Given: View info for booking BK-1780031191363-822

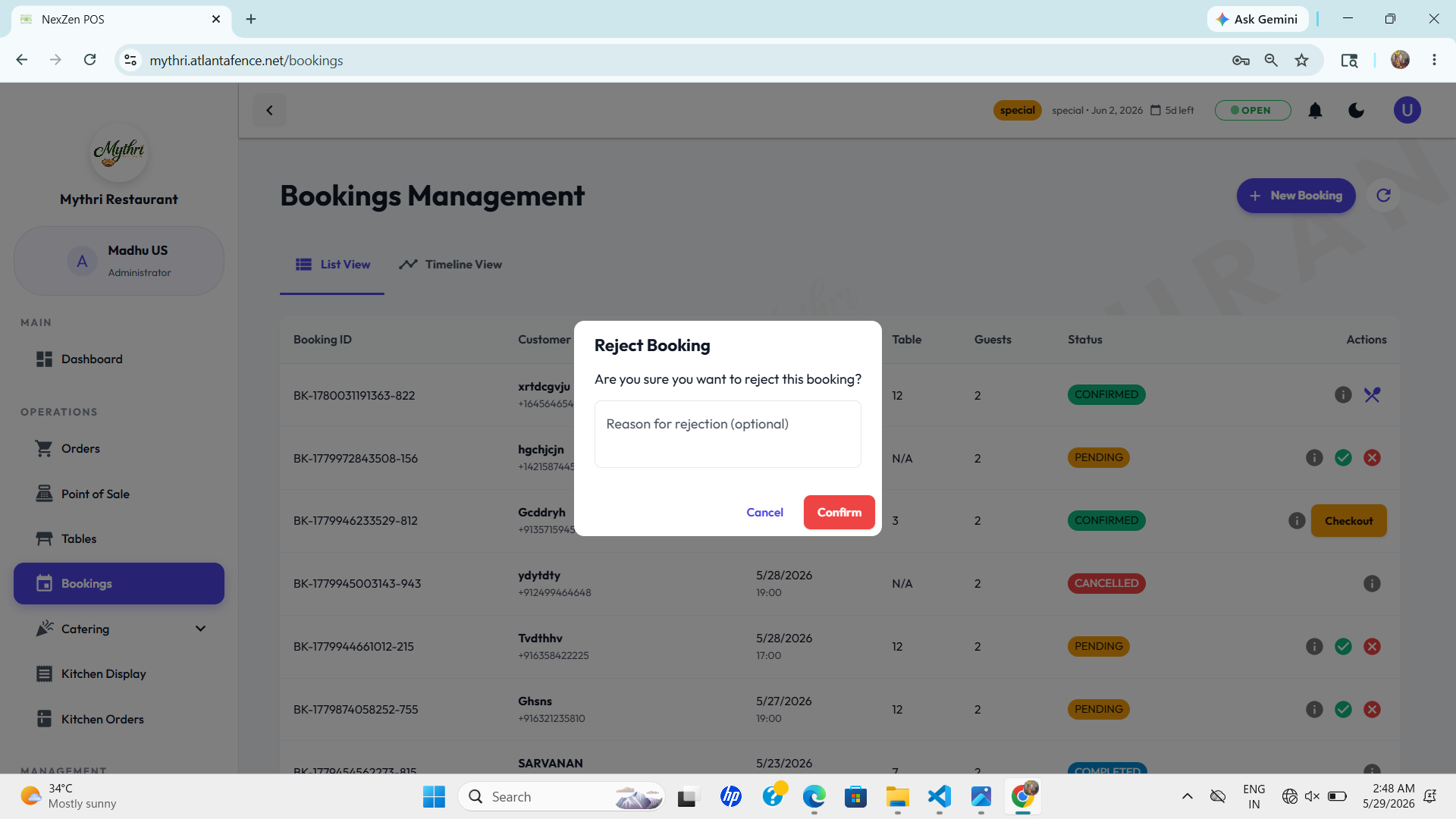Looking at the screenshot, I should 1343,395.
